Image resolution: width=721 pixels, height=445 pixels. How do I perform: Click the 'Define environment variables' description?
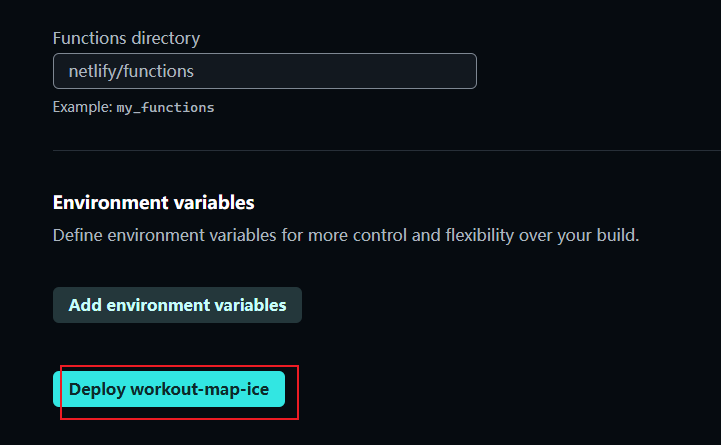pyautogui.click(x=346, y=235)
